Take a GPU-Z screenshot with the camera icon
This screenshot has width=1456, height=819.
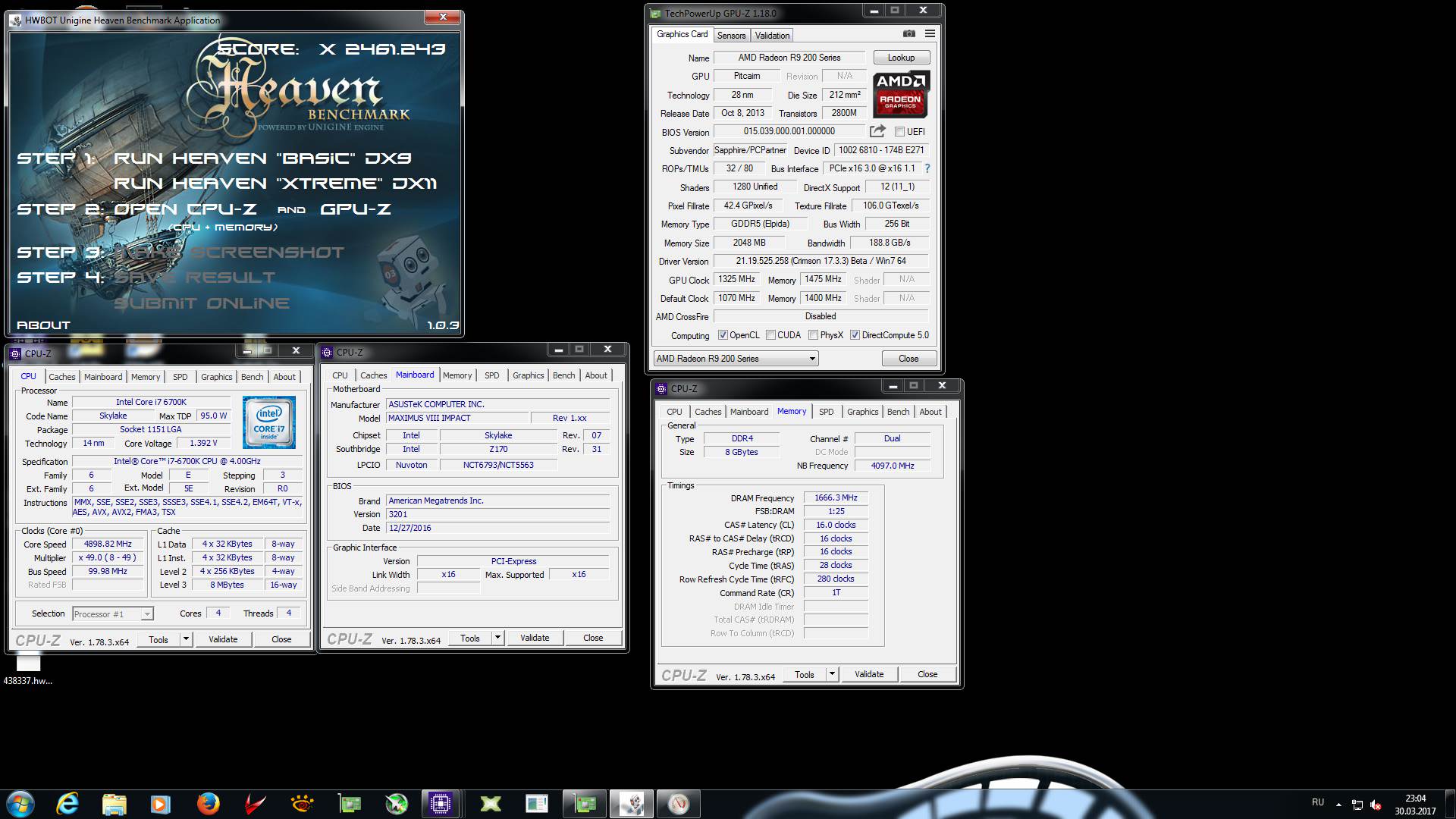click(909, 34)
